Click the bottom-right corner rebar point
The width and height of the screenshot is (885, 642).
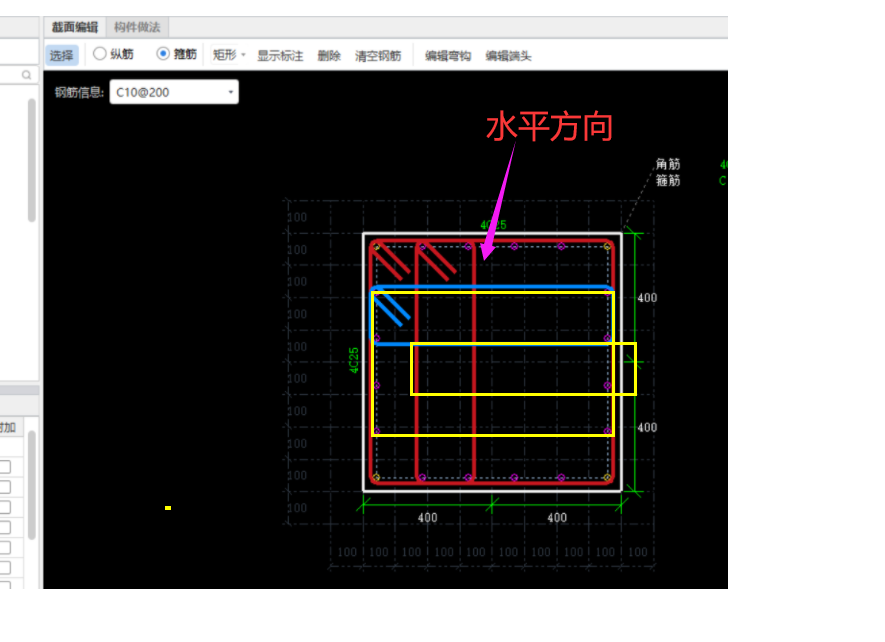607,478
